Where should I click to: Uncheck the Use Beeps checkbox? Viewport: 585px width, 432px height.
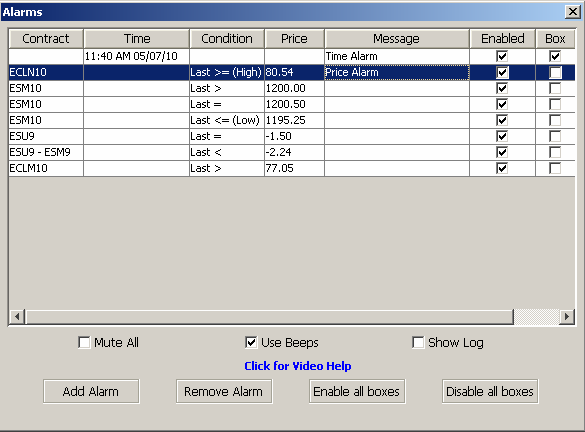coord(251,342)
